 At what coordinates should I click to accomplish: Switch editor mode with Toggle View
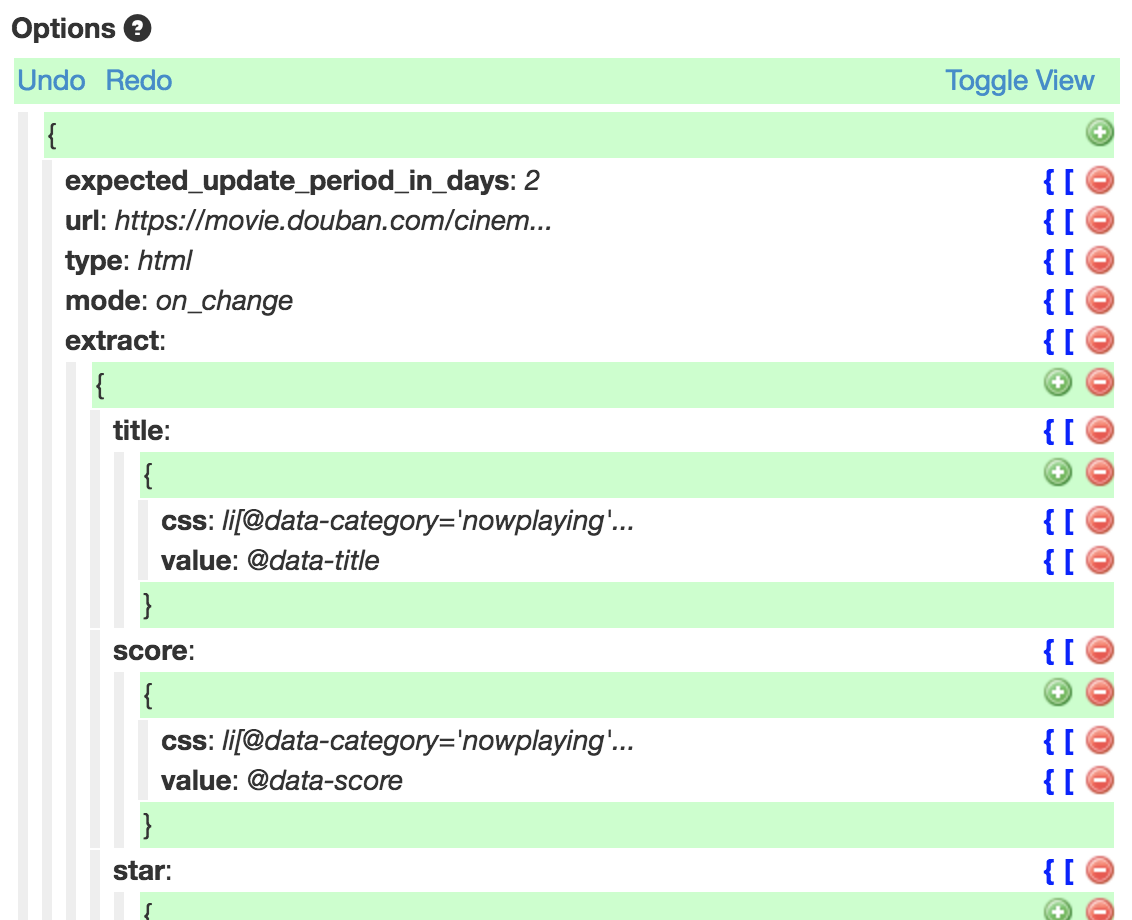(1019, 81)
